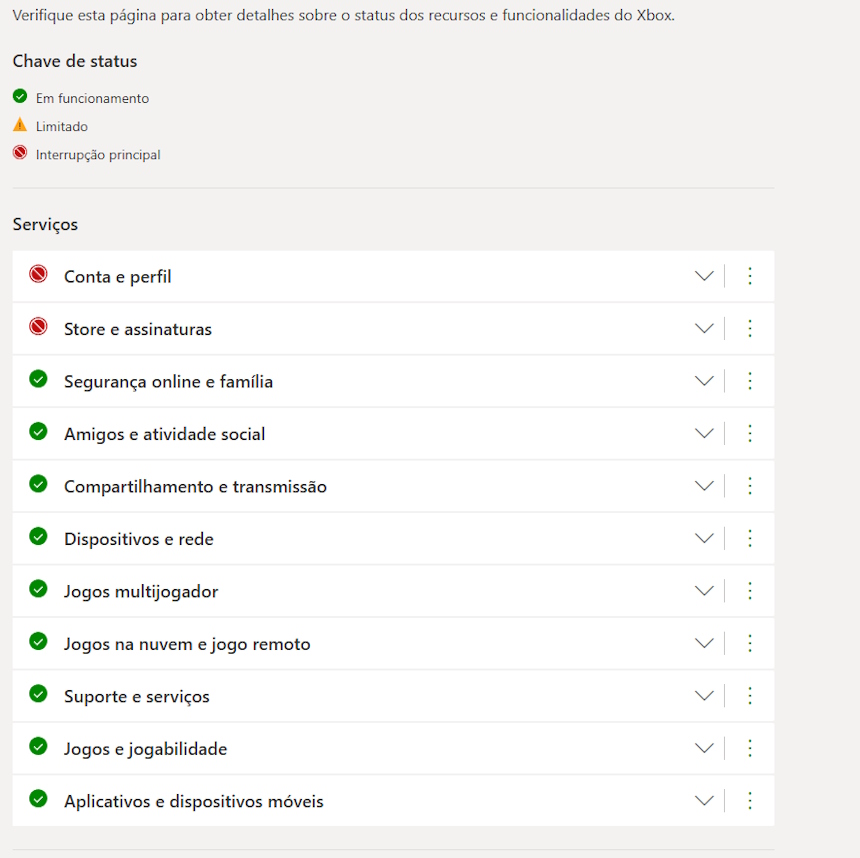Open more options for Compartilhamento e transmissão

pos(750,486)
